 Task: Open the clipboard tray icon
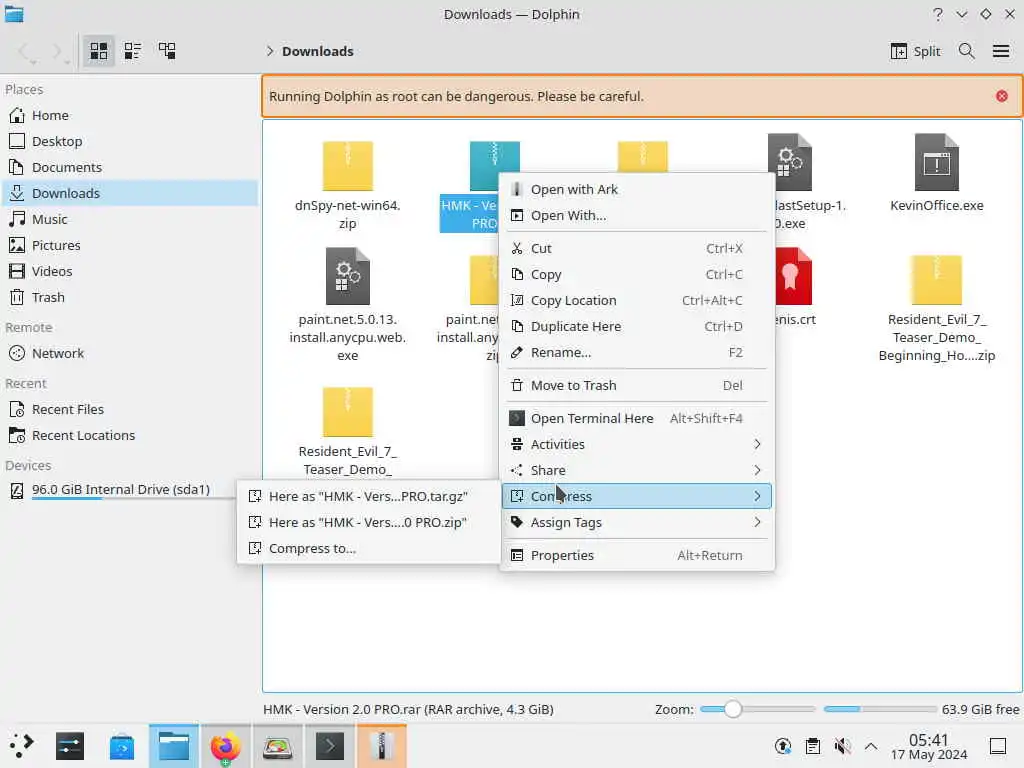coord(813,746)
